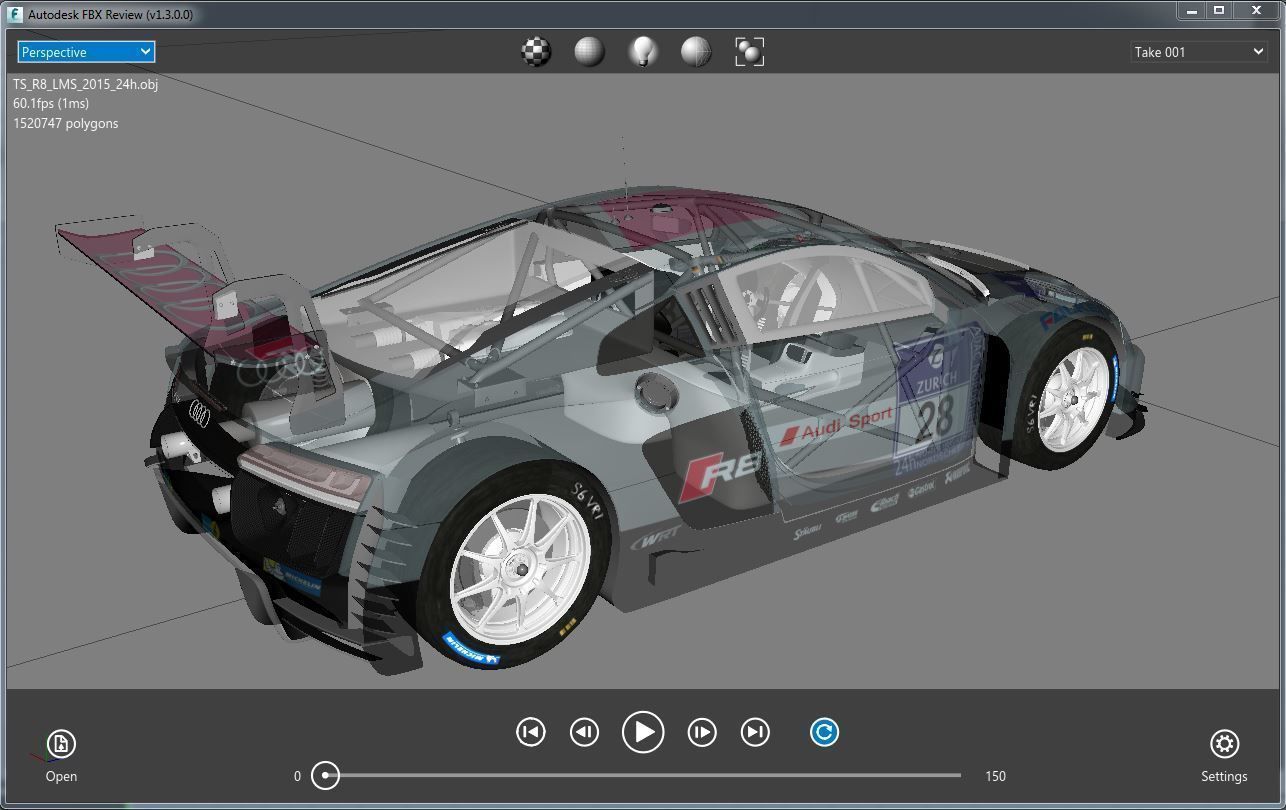This screenshot has height=810, width=1286.
Task: Step back one frame
Action: (584, 732)
